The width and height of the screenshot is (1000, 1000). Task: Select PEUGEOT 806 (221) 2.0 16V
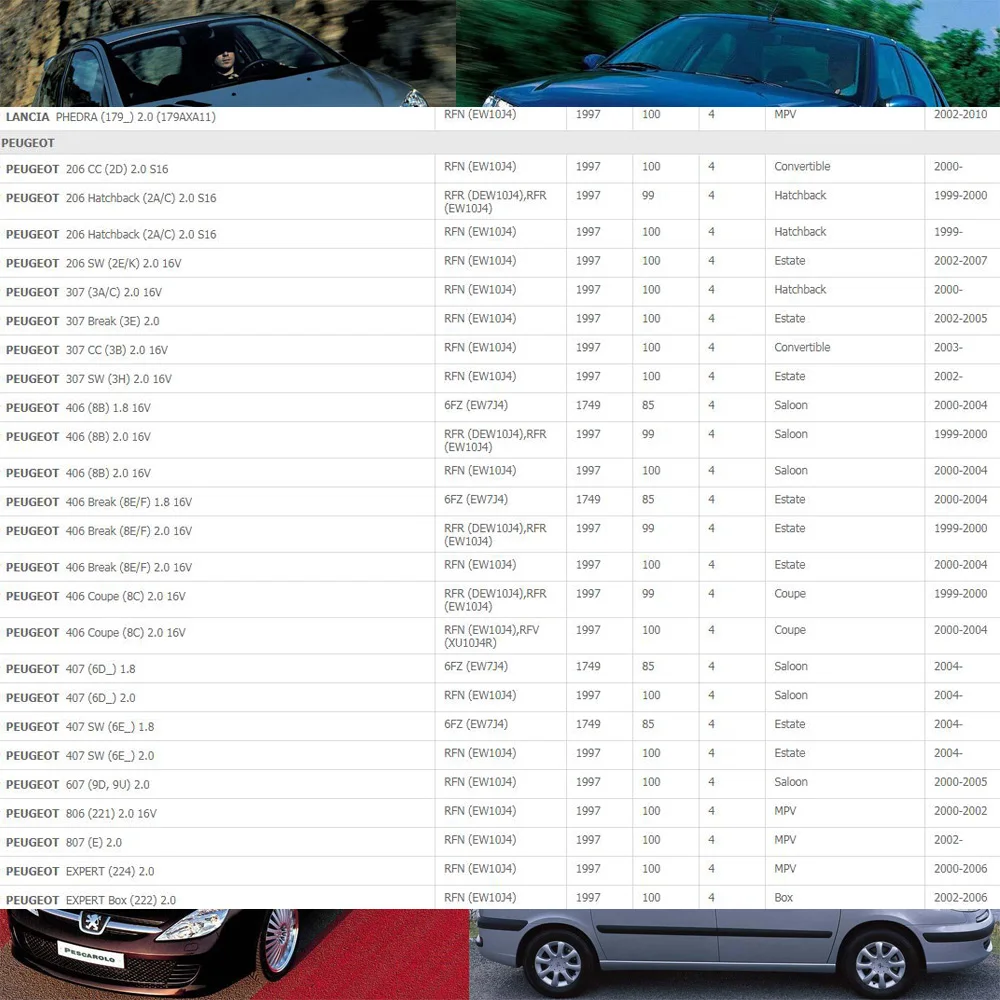(x=82, y=814)
